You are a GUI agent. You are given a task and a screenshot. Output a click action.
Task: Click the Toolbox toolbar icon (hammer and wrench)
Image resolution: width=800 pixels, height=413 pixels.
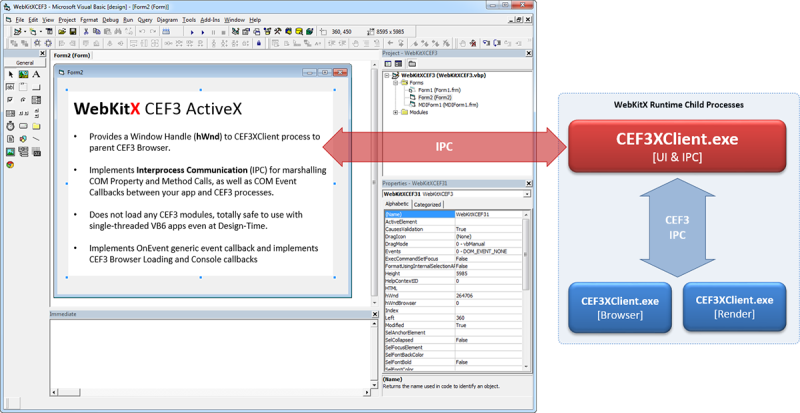coord(278,32)
